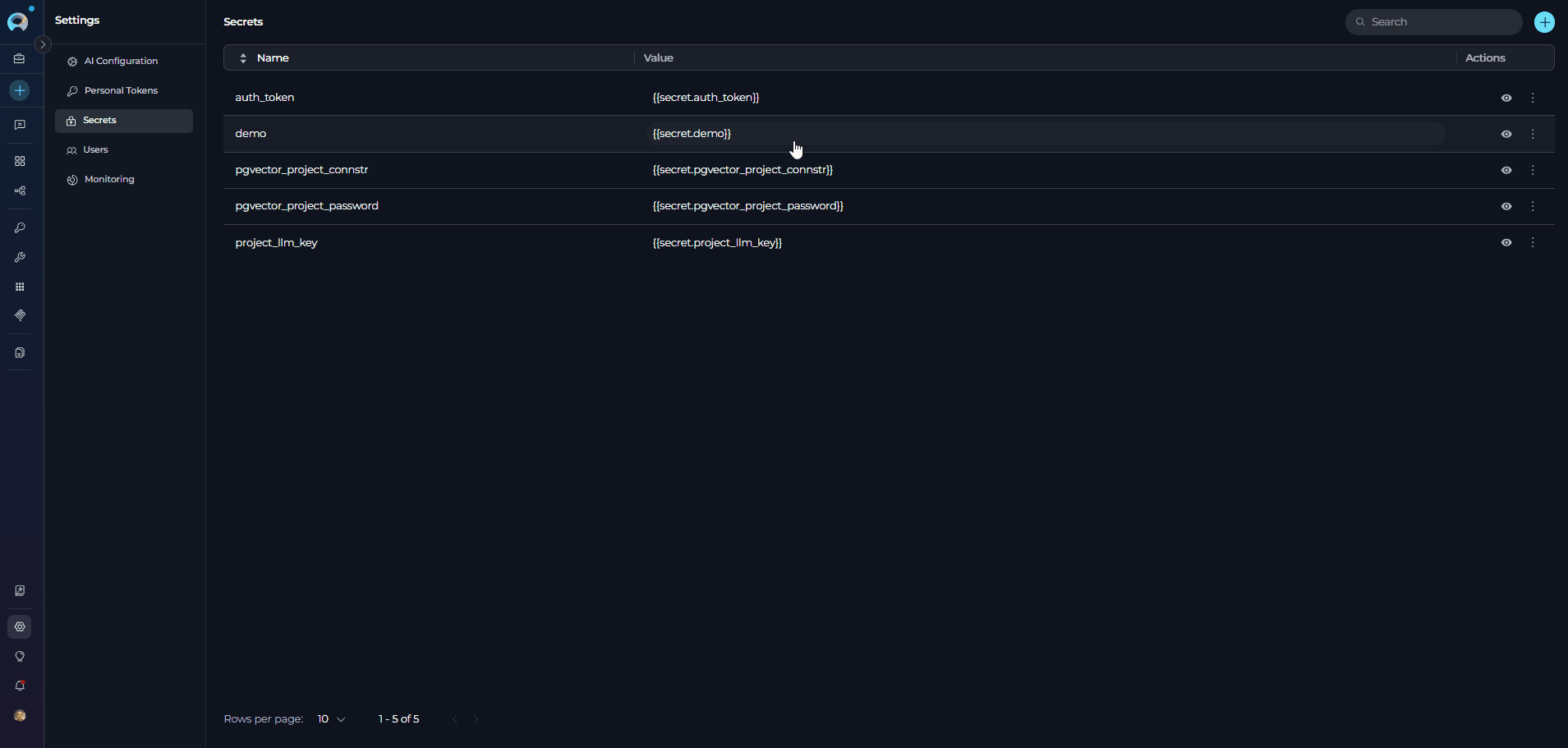
Task: Open the chat icon in left sidebar
Action: (20, 125)
